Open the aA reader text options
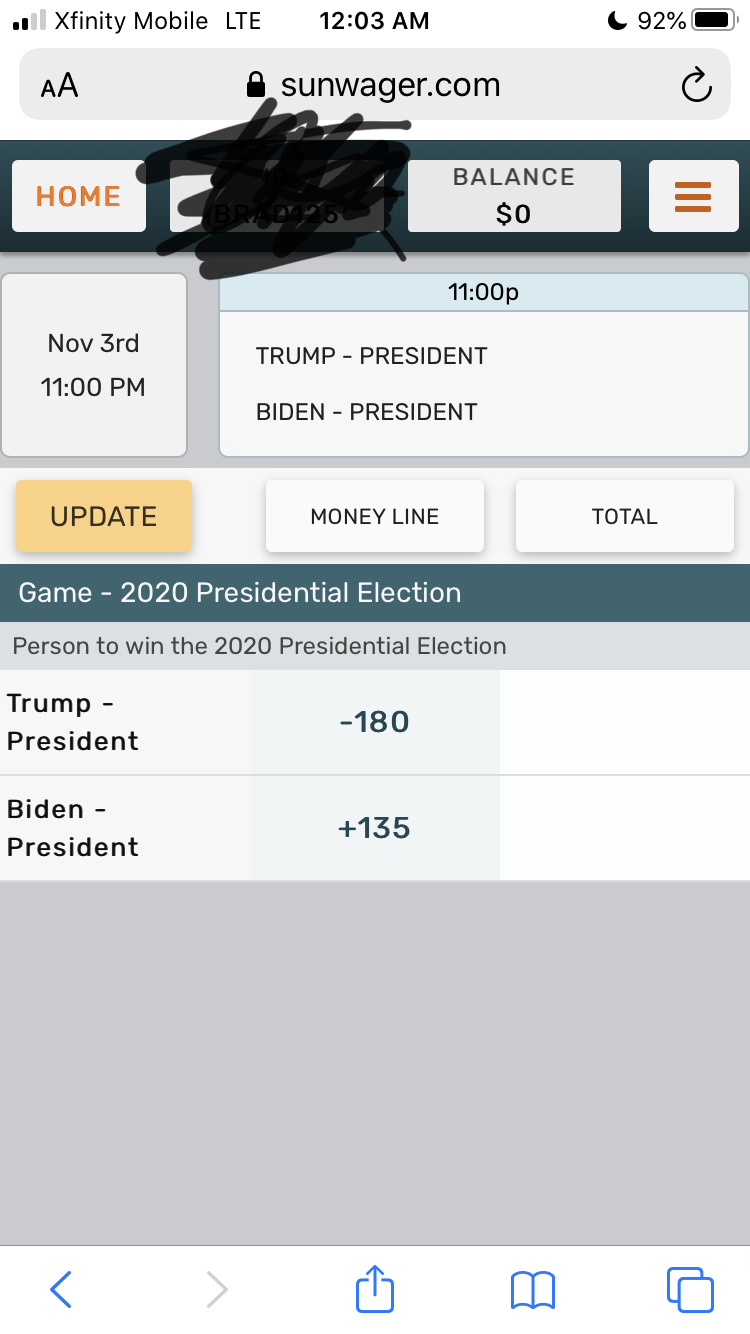 [x=60, y=86]
